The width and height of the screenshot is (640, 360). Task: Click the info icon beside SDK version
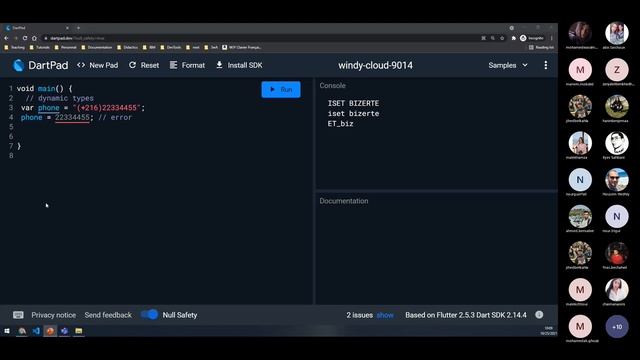pos(539,315)
